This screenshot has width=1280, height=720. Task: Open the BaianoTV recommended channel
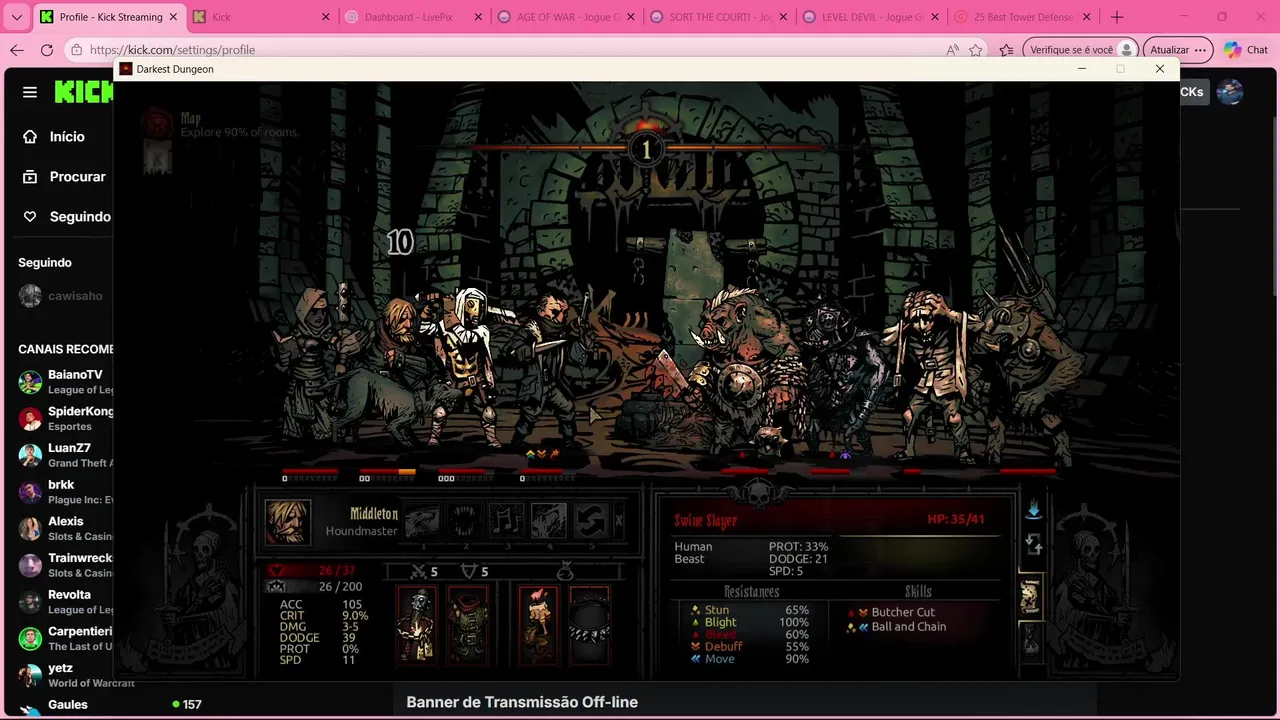pyautogui.click(x=64, y=382)
